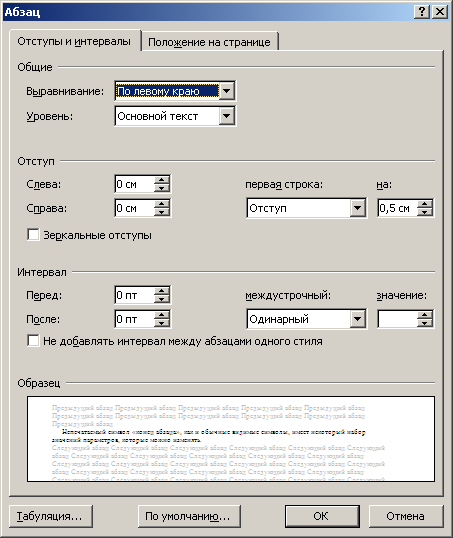Increase the first-line на value

click(x=425, y=204)
